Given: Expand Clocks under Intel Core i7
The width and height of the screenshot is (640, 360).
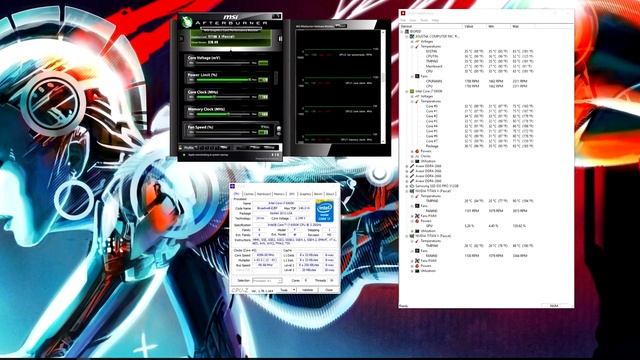Looking at the screenshot, I should point(412,156).
